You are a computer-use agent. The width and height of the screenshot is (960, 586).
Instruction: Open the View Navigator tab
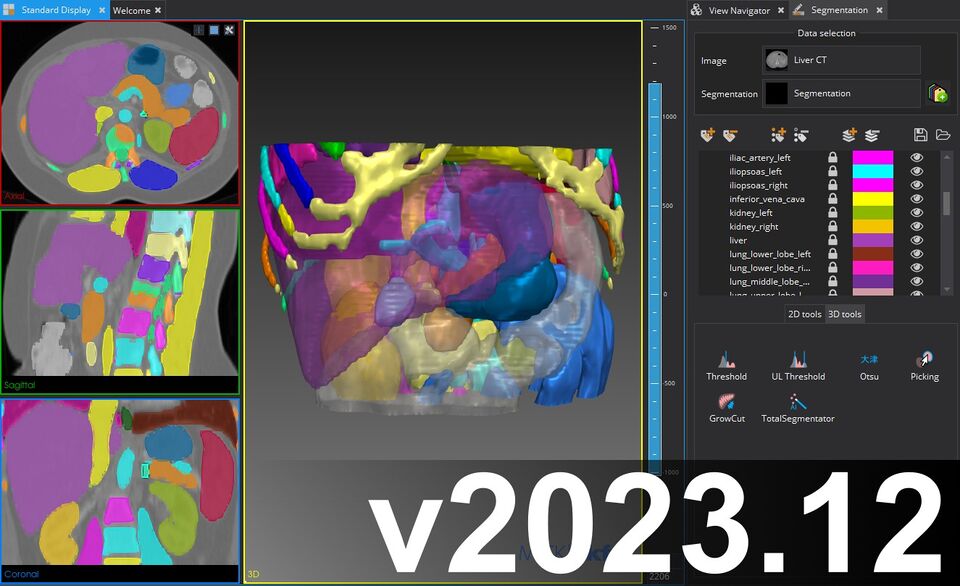738,10
